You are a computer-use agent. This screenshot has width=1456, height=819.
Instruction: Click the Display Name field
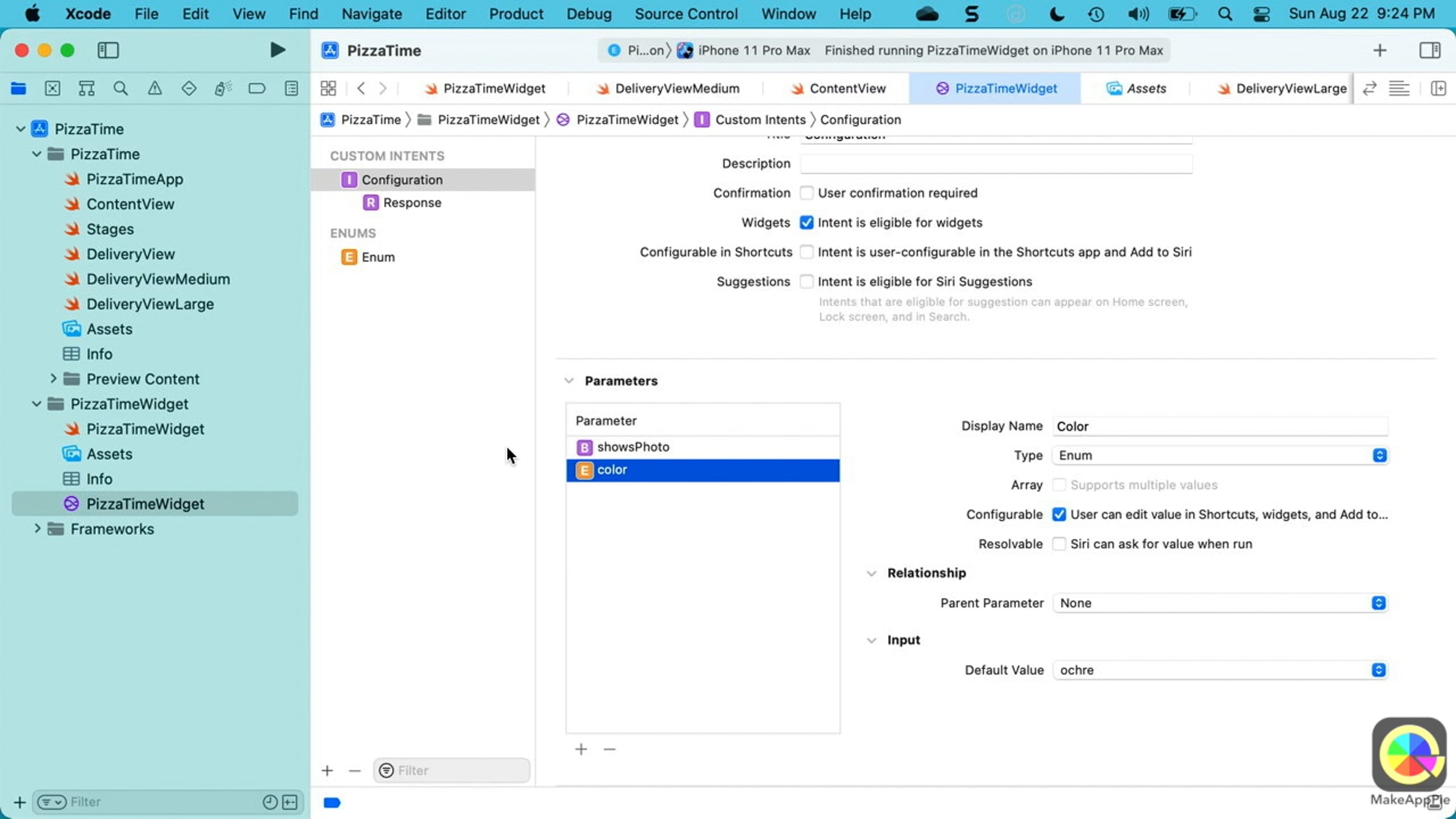click(1220, 426)
